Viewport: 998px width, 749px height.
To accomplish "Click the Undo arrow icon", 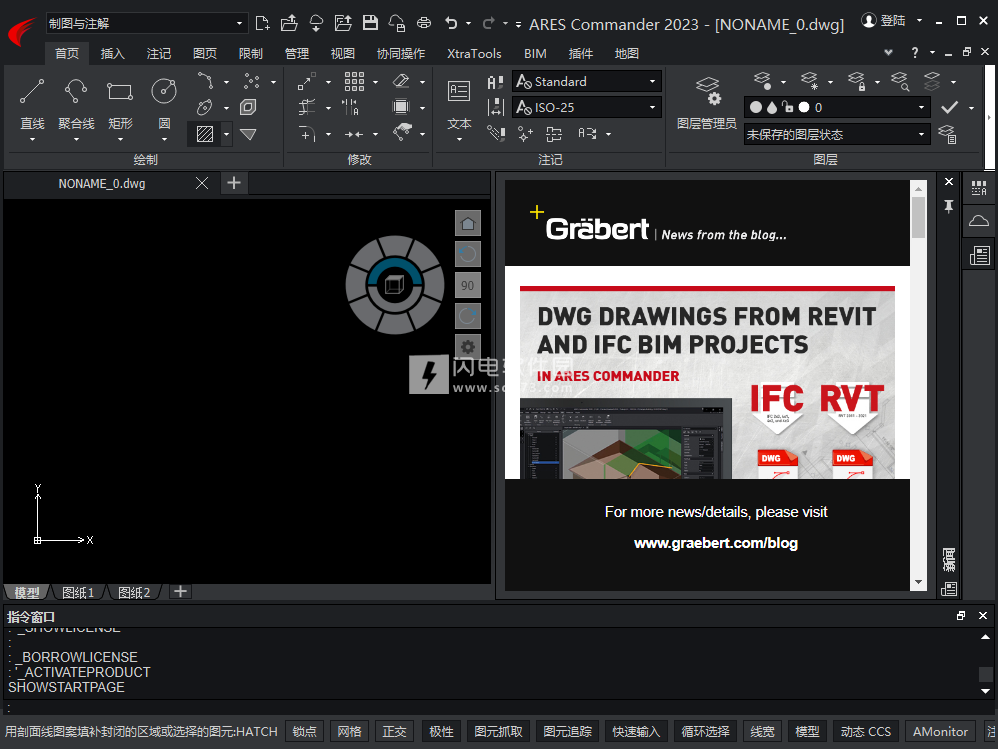I will click(451, 24).
